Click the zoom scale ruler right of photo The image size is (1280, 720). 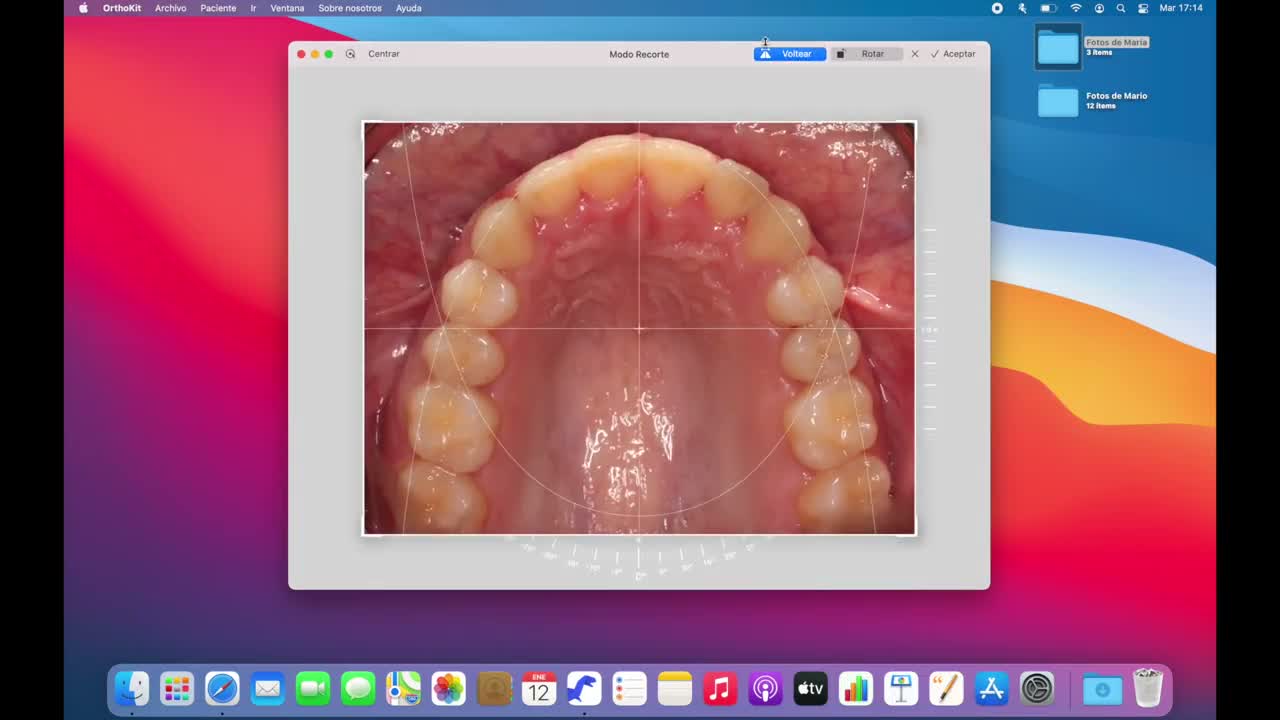929,330
